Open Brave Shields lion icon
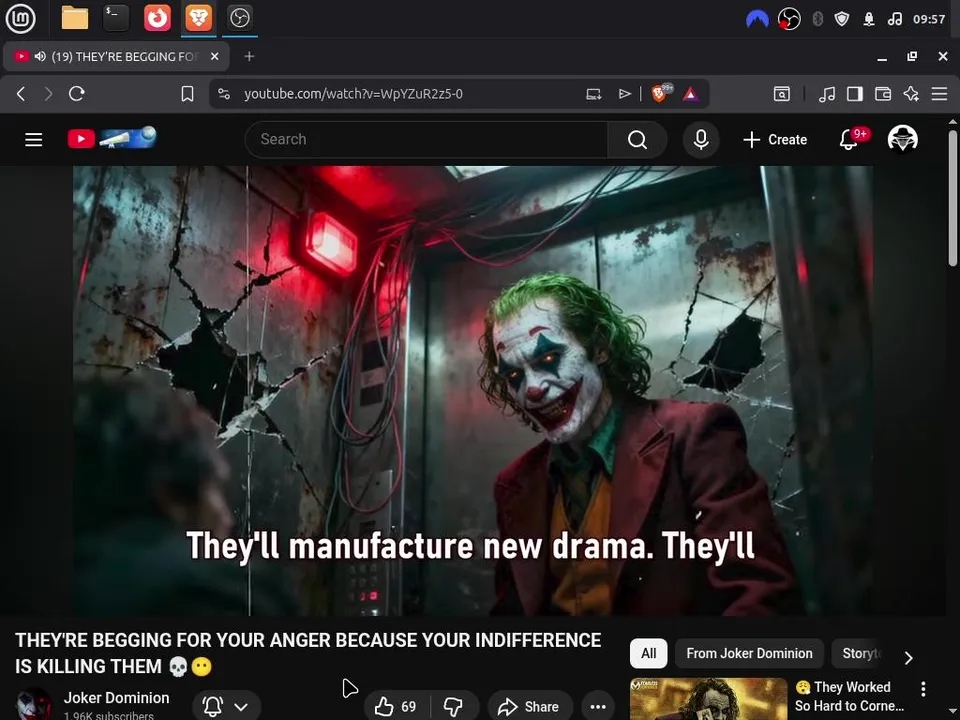Screen dimensions: 960x720 pyautogui.click(x=661, y=93)
